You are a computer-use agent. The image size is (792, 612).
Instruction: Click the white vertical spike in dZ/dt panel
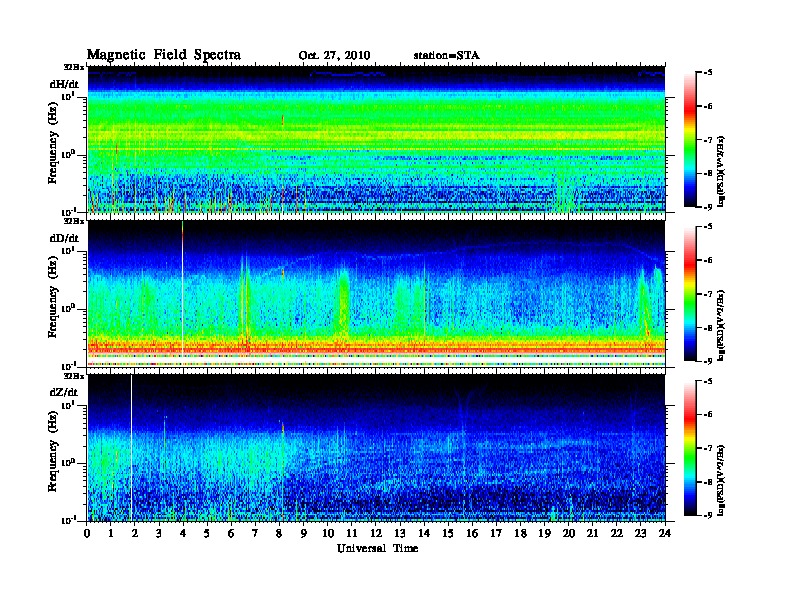point(131,448)
